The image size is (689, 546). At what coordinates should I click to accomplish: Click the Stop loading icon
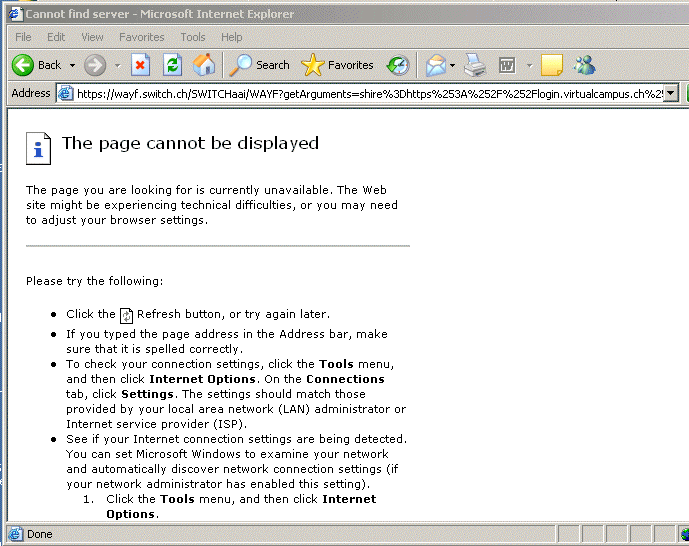[x=141, y=65]
